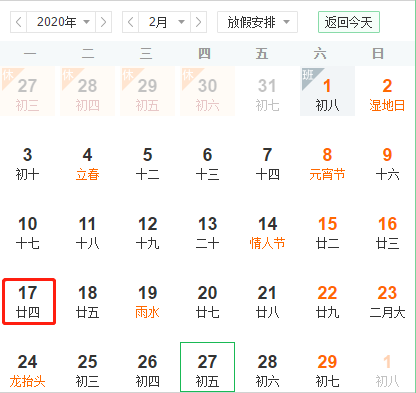Select February 19 雨水 date
The width and height of the screenshot is (416, 393).
click(x=147, y=302)
